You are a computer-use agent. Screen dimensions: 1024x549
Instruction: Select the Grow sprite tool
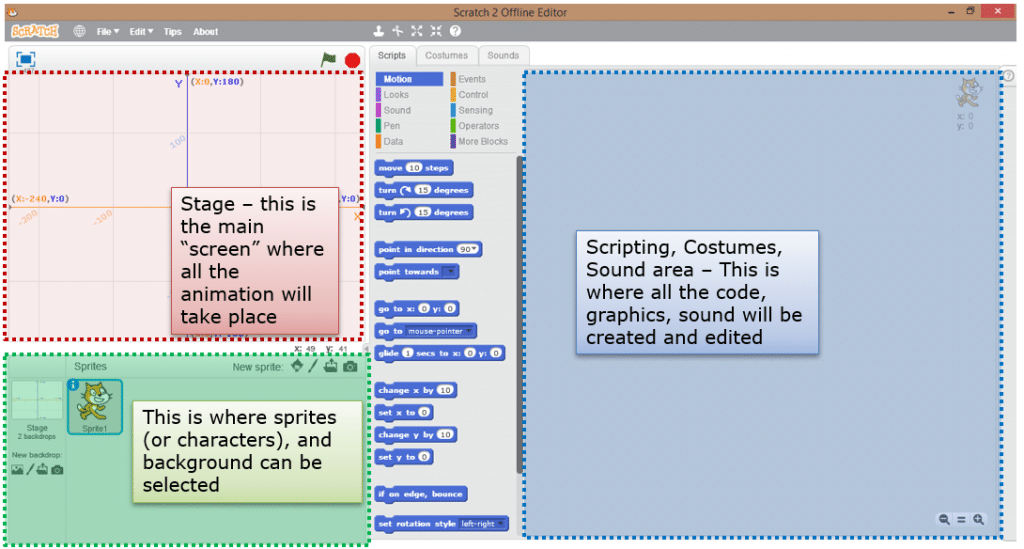(x=417, y=31)
